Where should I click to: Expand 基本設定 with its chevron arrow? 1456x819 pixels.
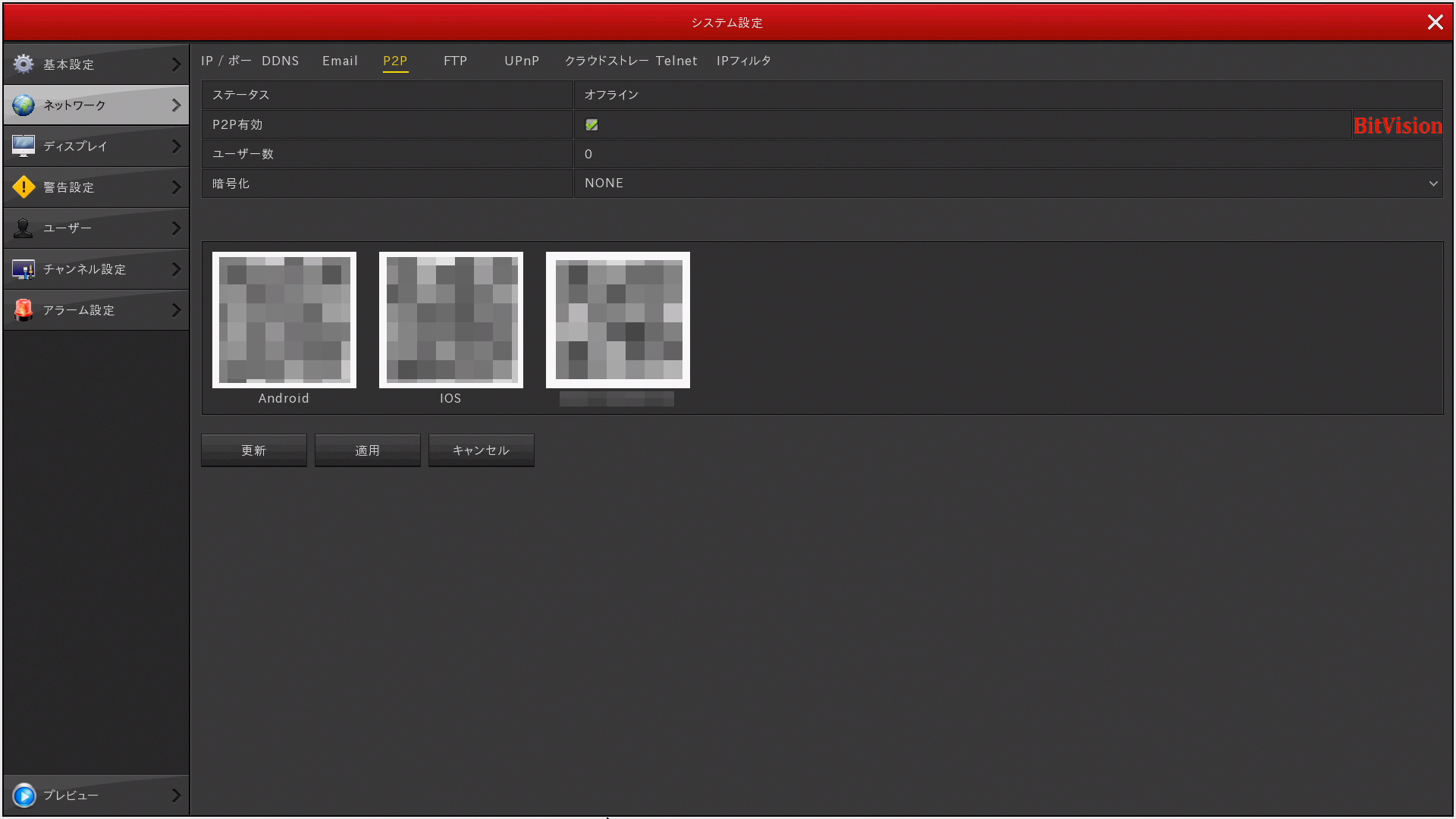pyautogui.click(x=177, y=64)
